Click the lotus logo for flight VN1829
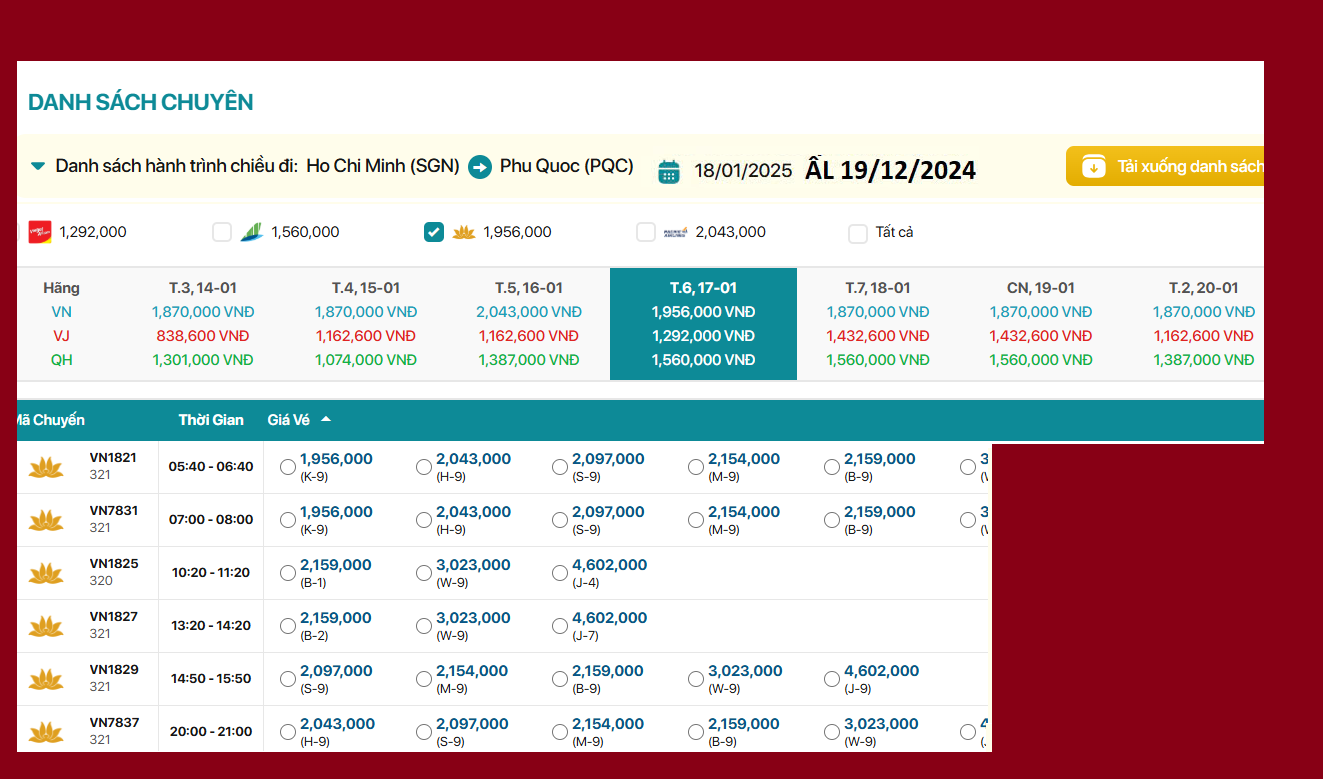The width and height of the screenshot is (1323, 779). 46,679
